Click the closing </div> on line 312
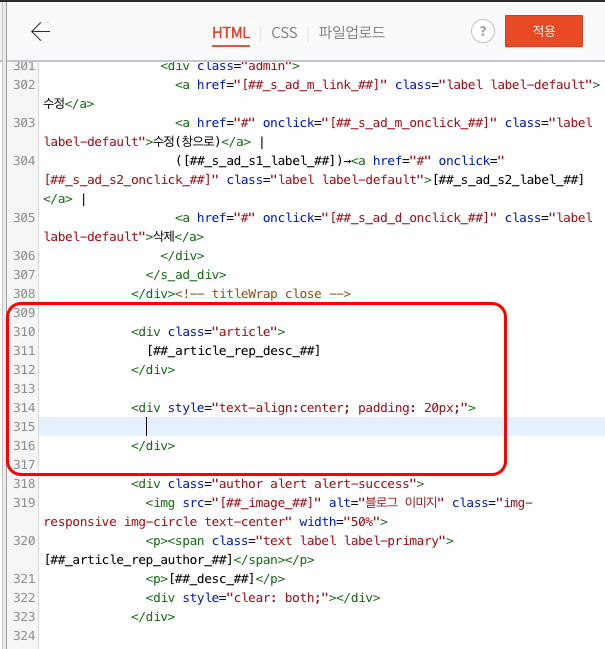 point(153,370)
